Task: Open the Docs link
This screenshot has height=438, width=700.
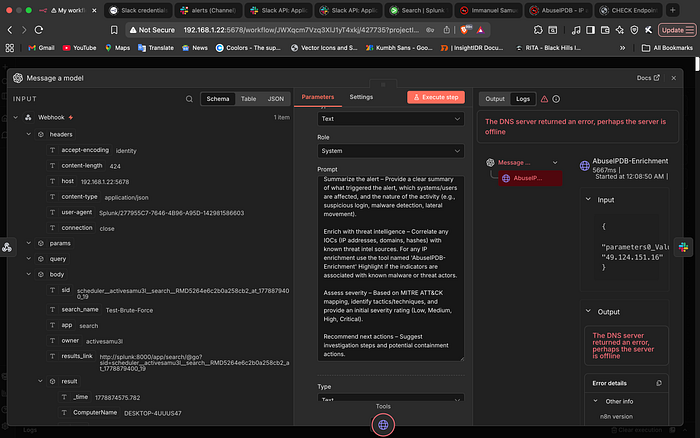Action: tap(648, 78)
